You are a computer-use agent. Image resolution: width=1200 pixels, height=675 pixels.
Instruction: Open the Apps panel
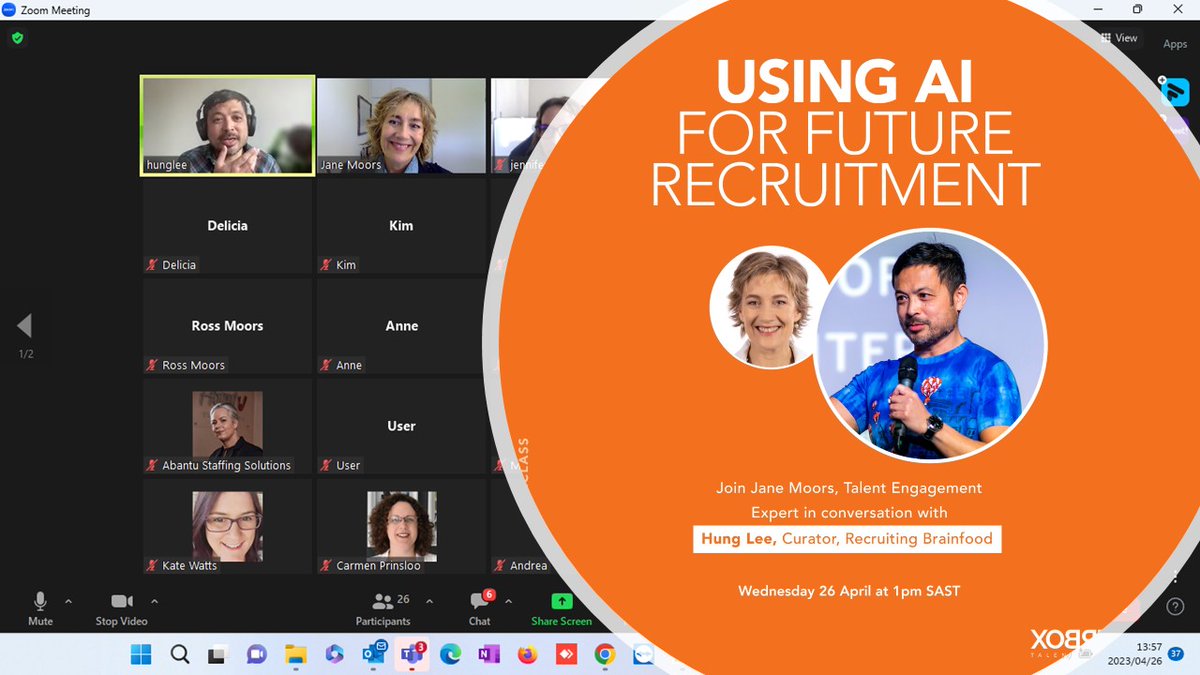click(1175, 44)
